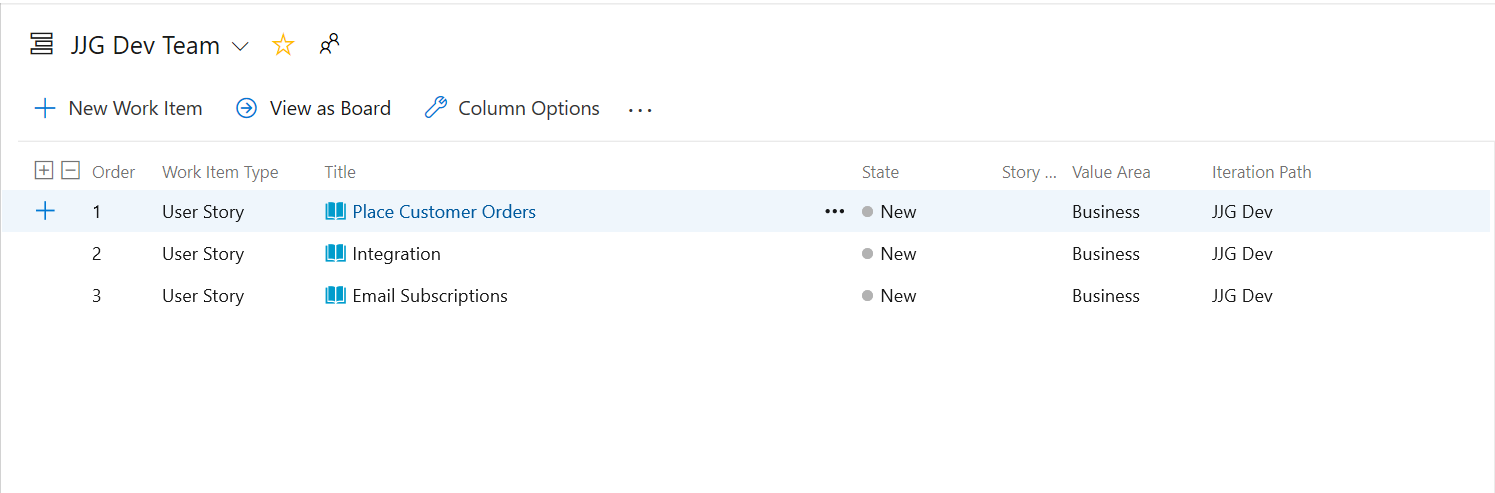Click the plus icon of New Work Item
The width and height of the screenshot is (1495, 493).
(x=45, y=108)
